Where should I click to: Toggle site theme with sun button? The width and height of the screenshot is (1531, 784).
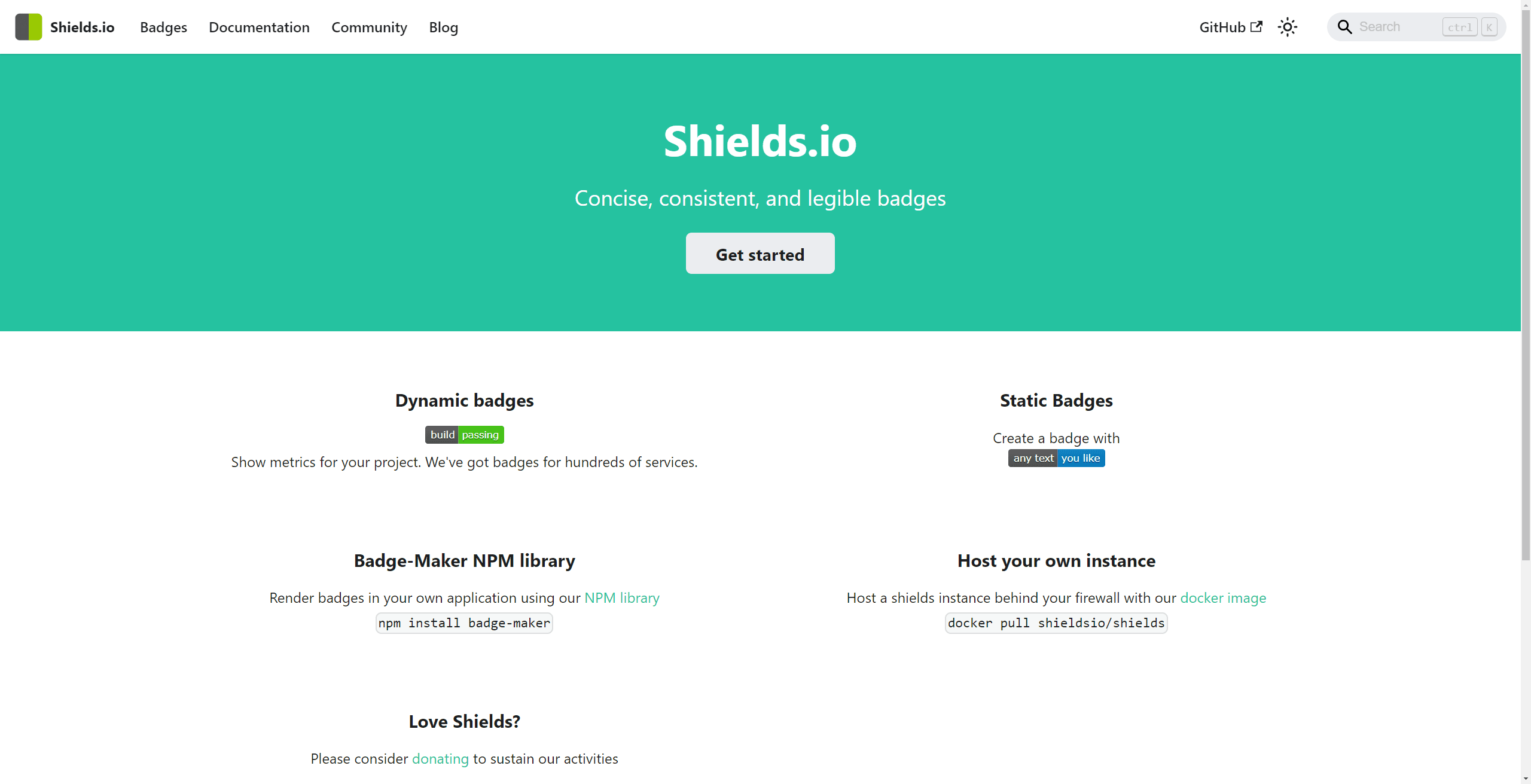pyautogui.click(x=1289, y=27)
